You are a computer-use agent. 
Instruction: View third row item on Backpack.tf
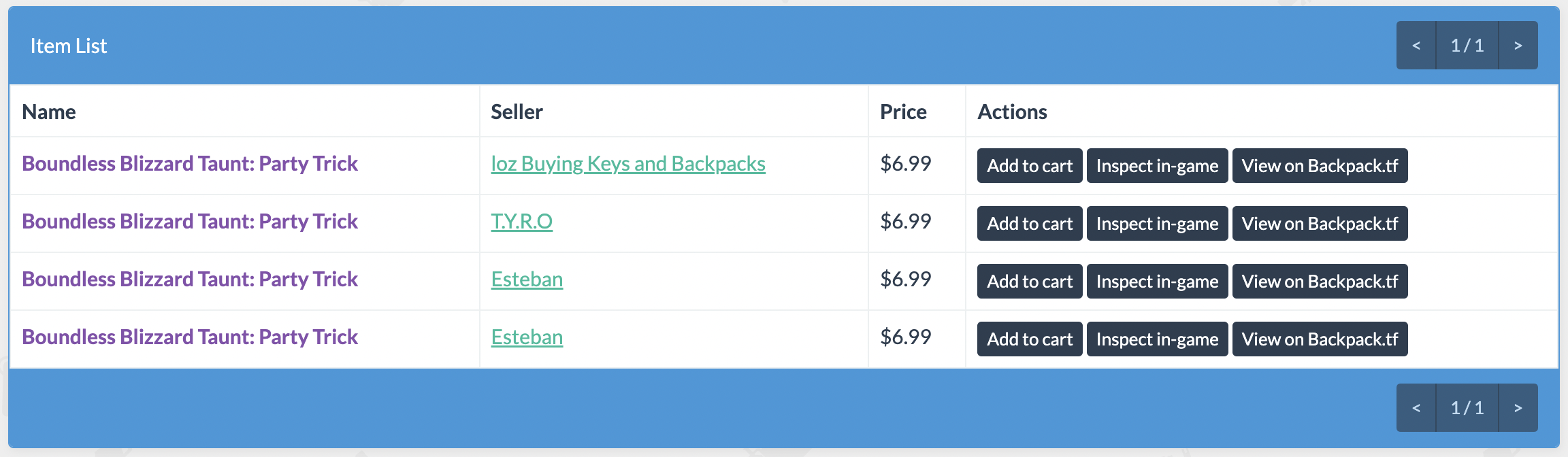pyautogui.click(x=1320, y=282)
